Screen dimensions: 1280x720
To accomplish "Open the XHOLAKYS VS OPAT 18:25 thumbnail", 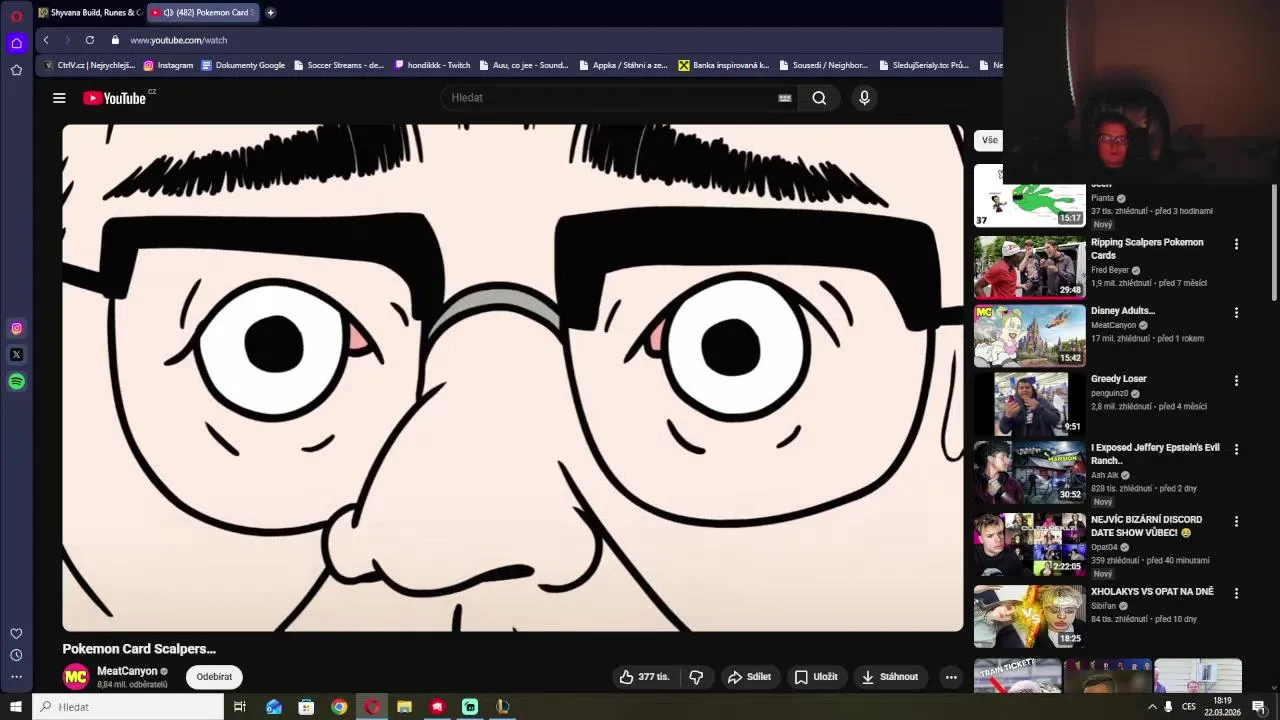I will [x=1030, y=617].
